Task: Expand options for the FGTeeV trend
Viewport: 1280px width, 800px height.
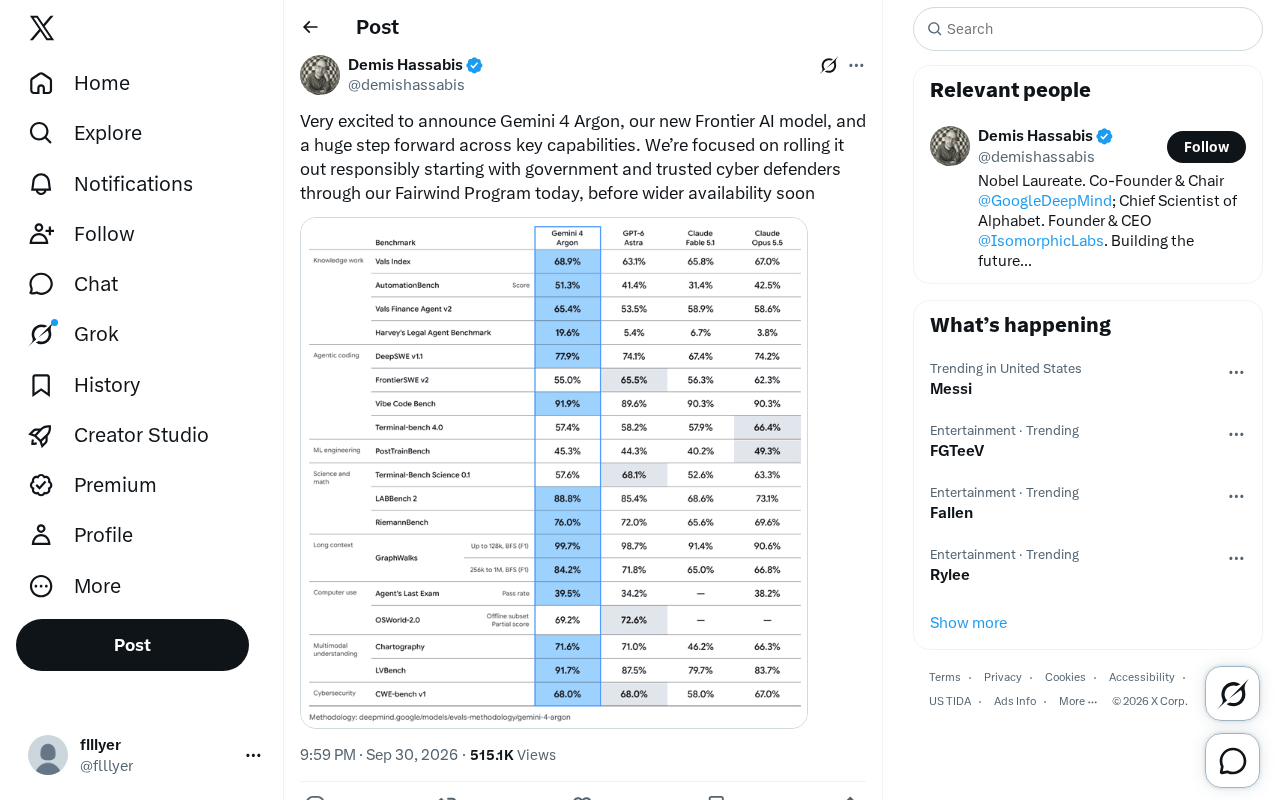Action: pyautogui.click(x=1236, y=434)
